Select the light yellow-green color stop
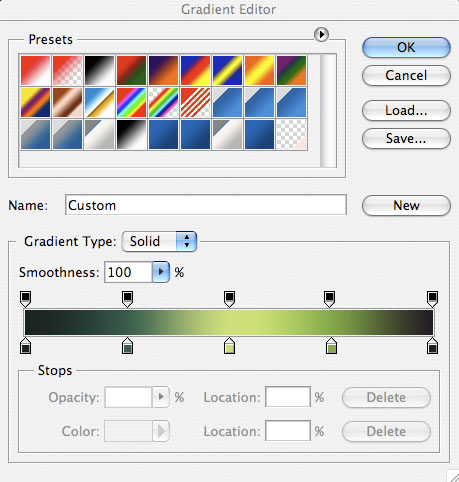459x482 pixels. coord(229,345)
